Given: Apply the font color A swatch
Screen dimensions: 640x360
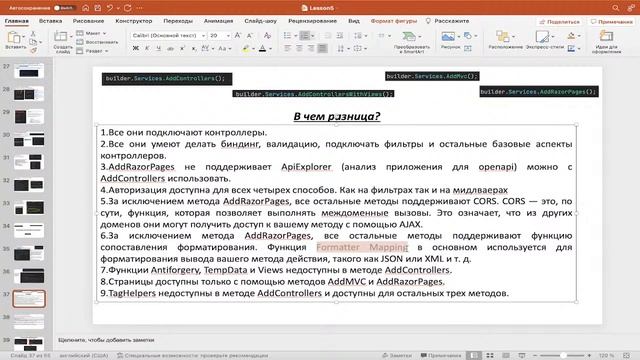Looking at the screenshot, I should (262, 49).
